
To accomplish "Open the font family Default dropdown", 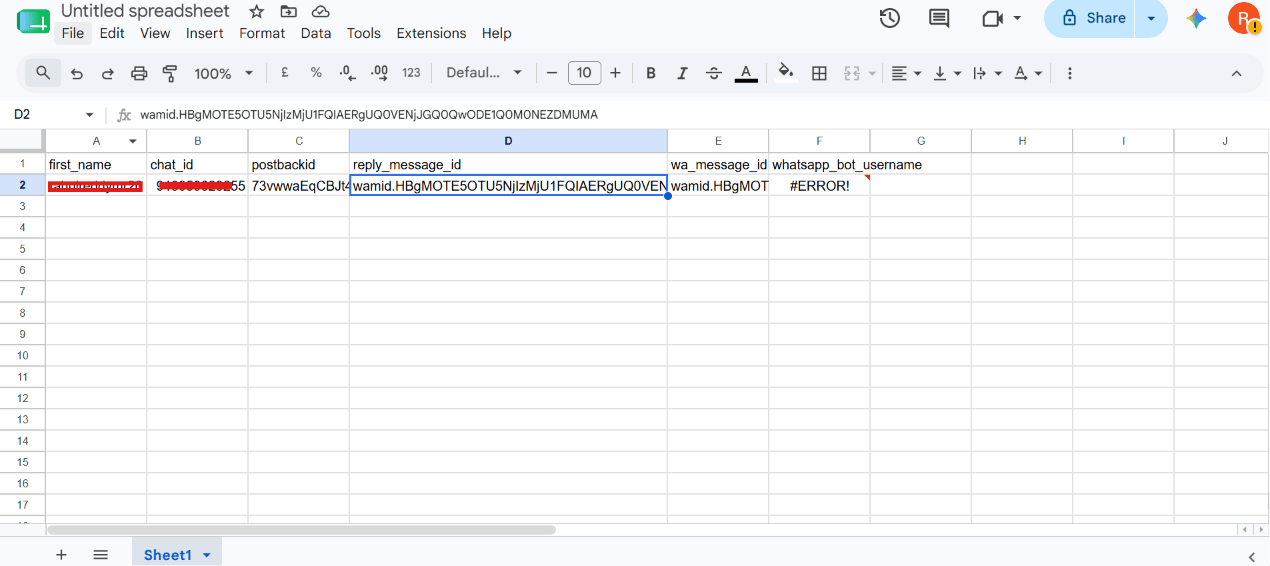I will point(484,73).
